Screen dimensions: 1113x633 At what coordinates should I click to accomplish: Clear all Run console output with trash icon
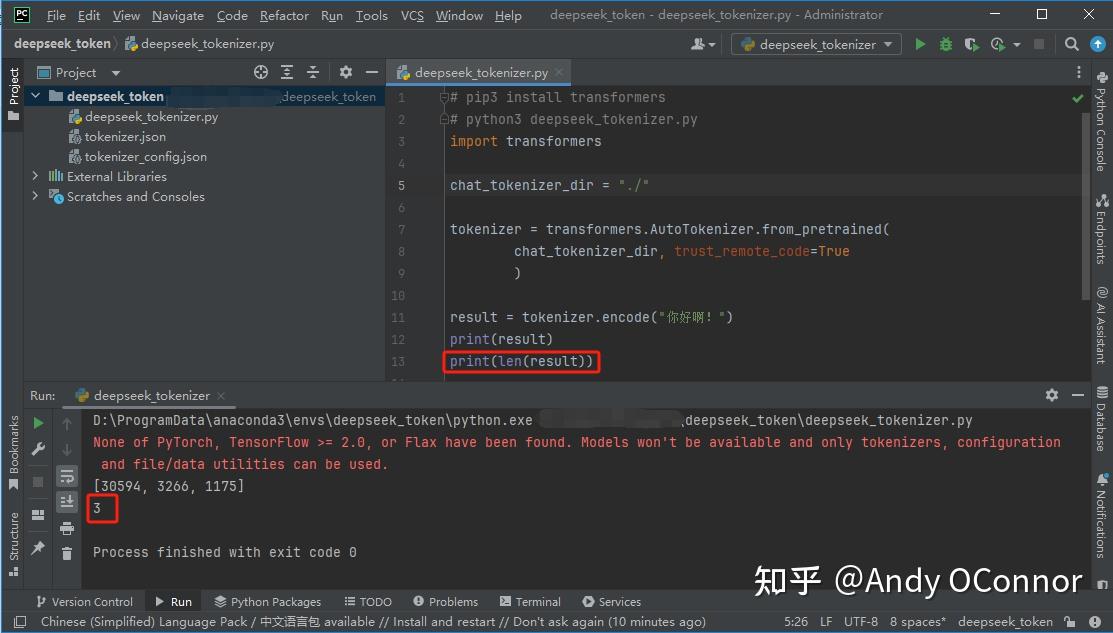[67, 554]
